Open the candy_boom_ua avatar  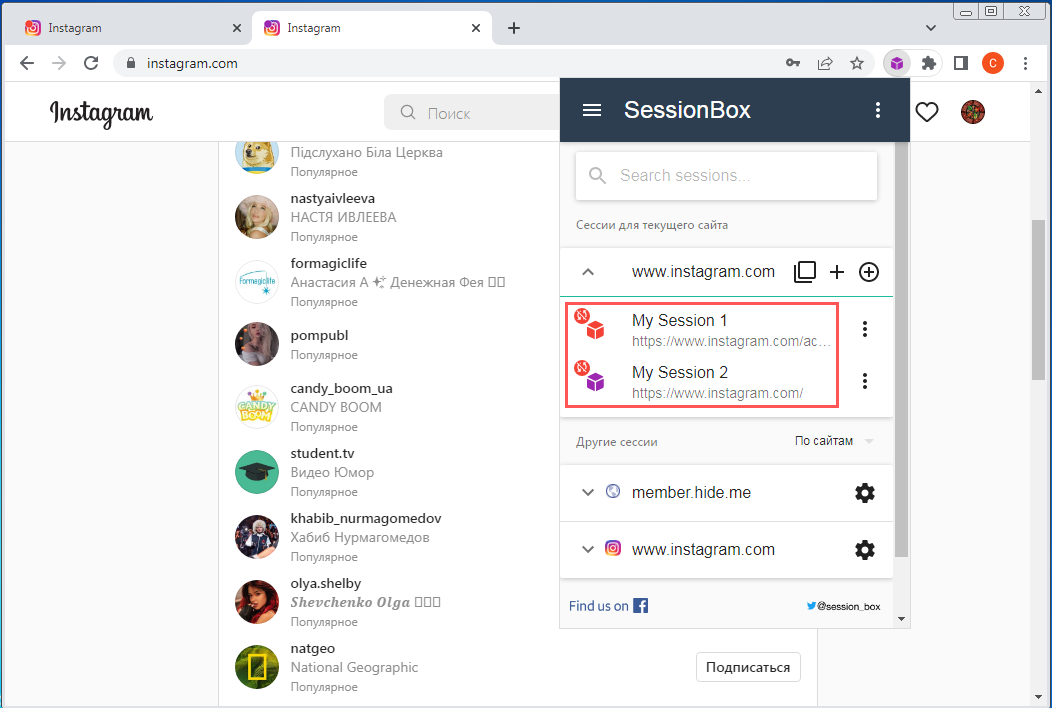click(x=257, y=407)
